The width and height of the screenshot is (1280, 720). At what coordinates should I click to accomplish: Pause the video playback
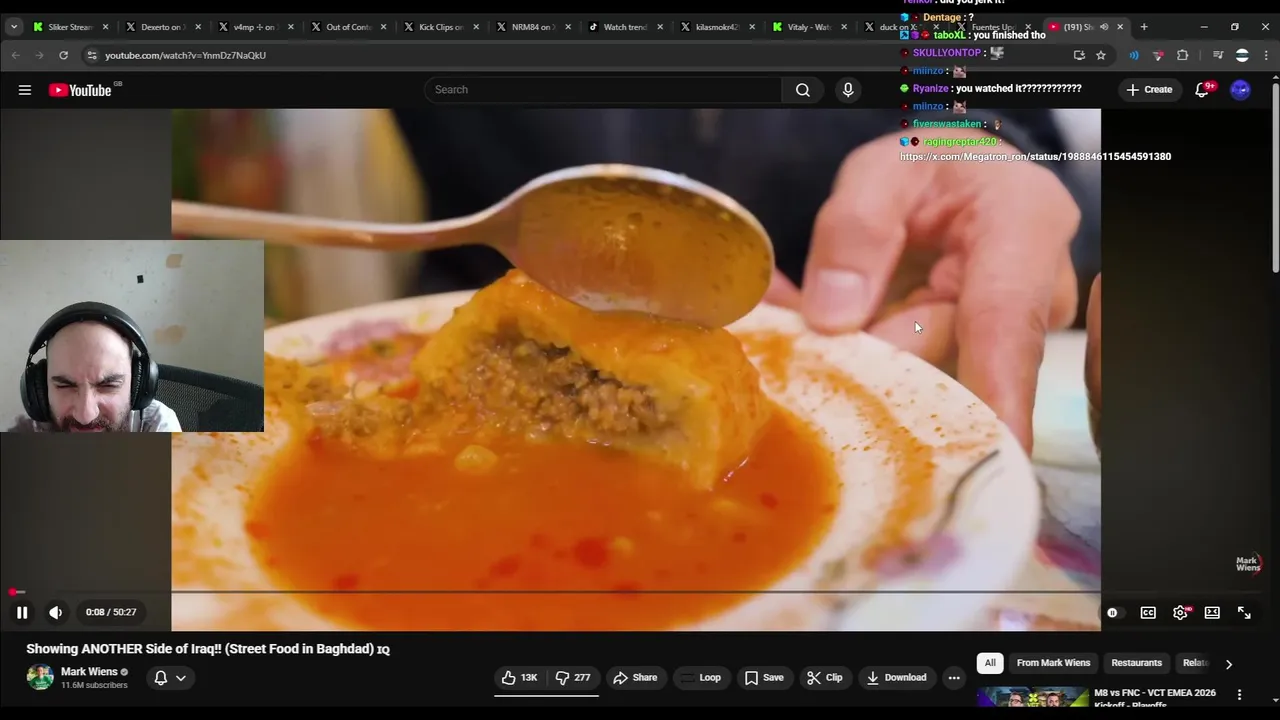point(22,612)
